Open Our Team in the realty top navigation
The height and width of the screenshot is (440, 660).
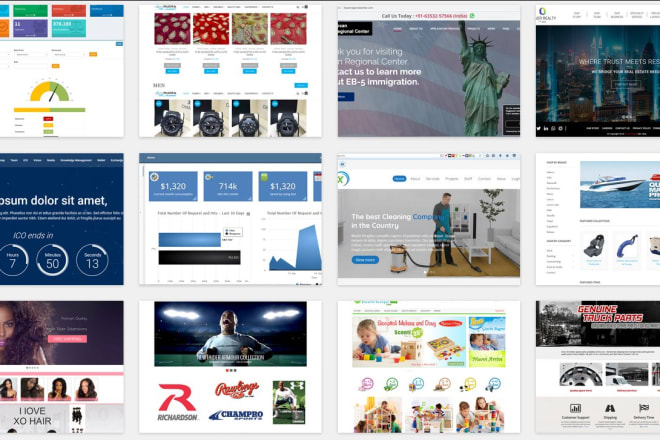597,15
